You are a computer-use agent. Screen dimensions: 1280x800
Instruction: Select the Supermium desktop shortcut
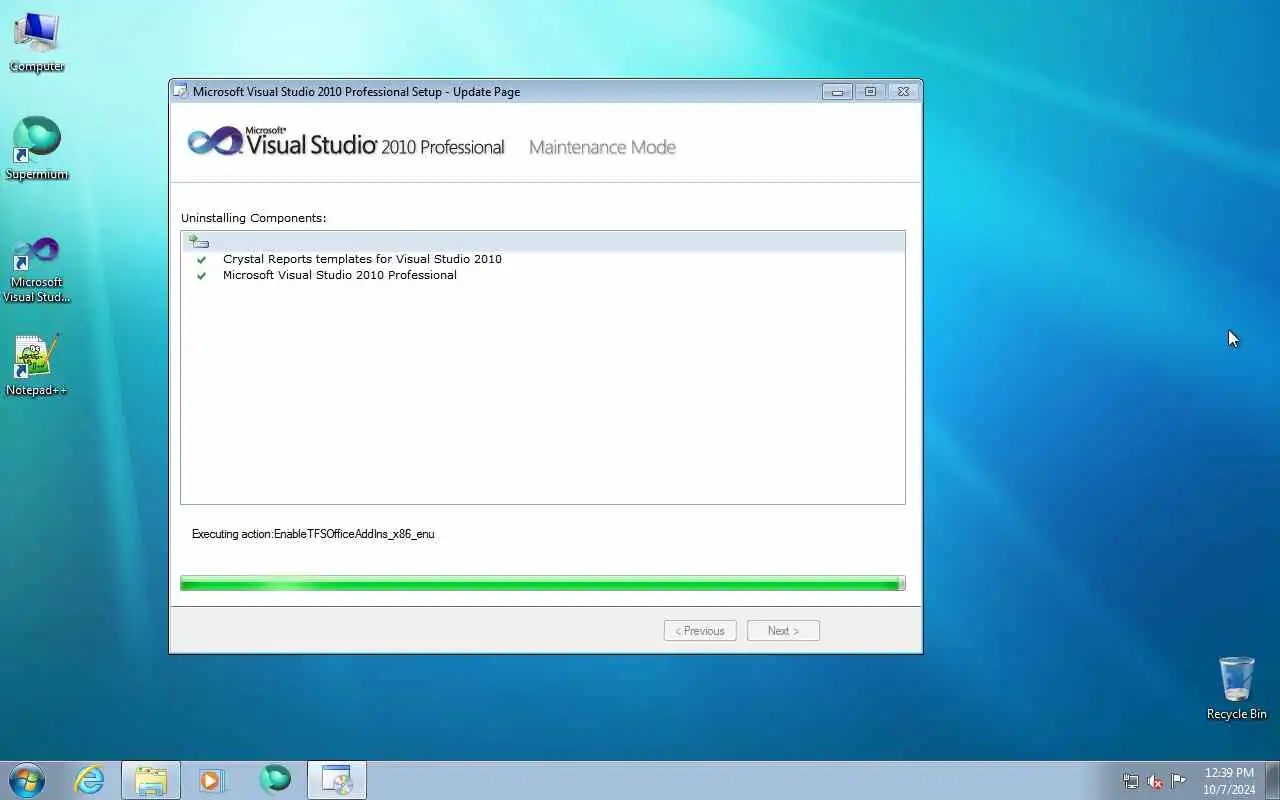[x=37, y=148]
